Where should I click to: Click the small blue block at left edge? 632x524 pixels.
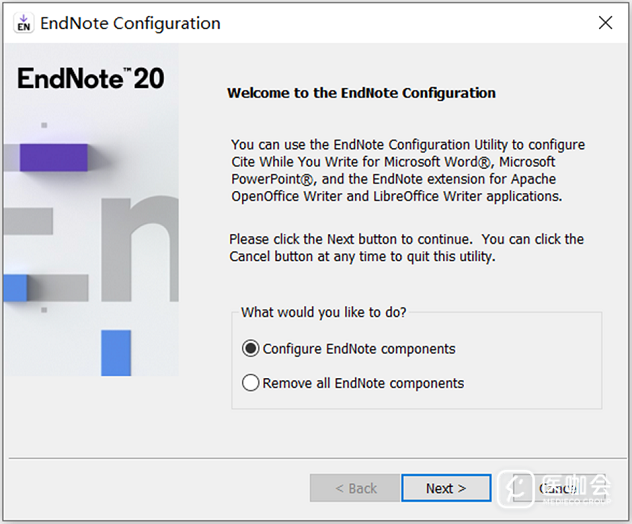coord(14,288)
